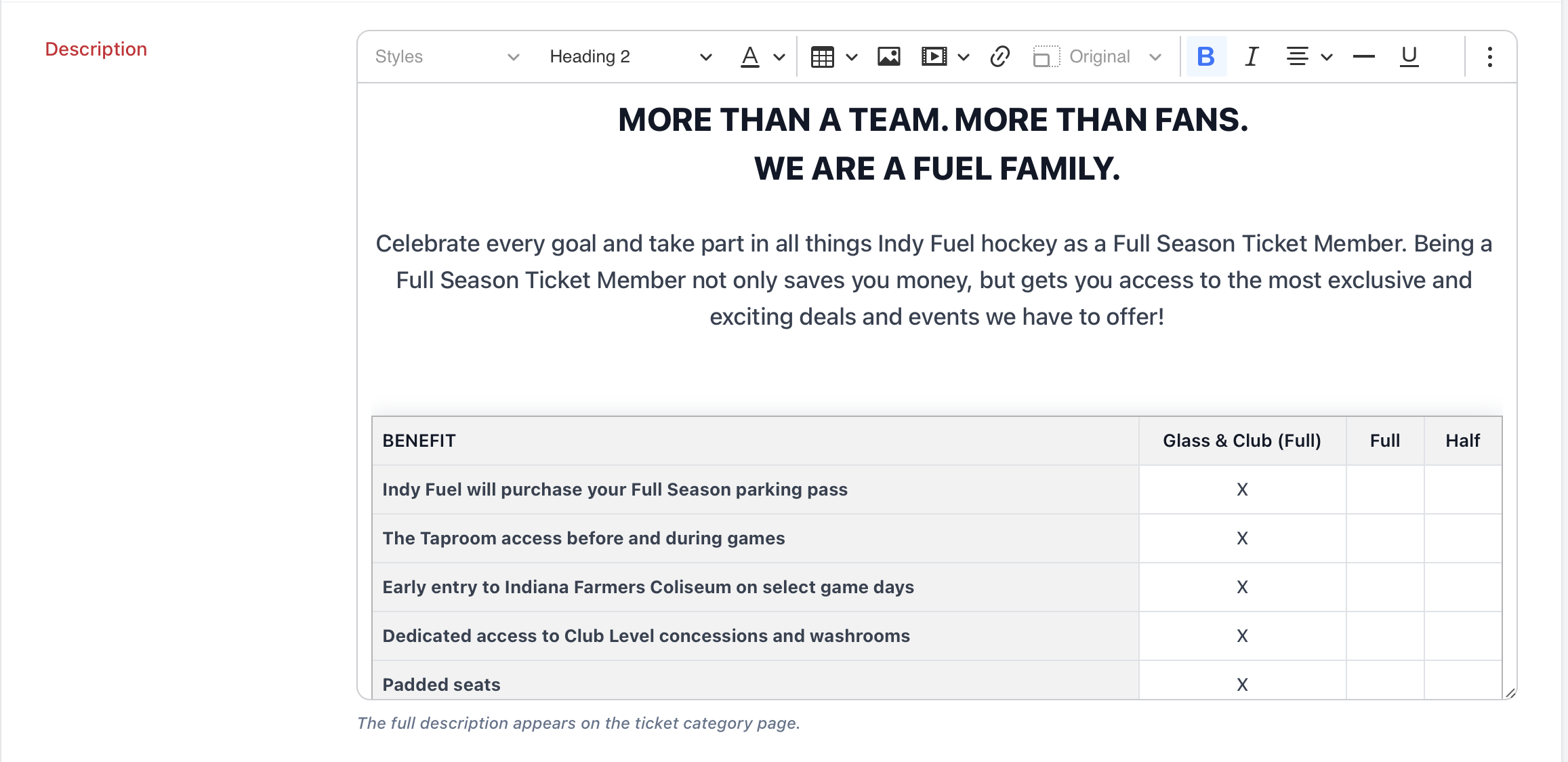Screen dimensions: 1568x762
Task: Click the X in the Early entry row
Action: 1242,587
